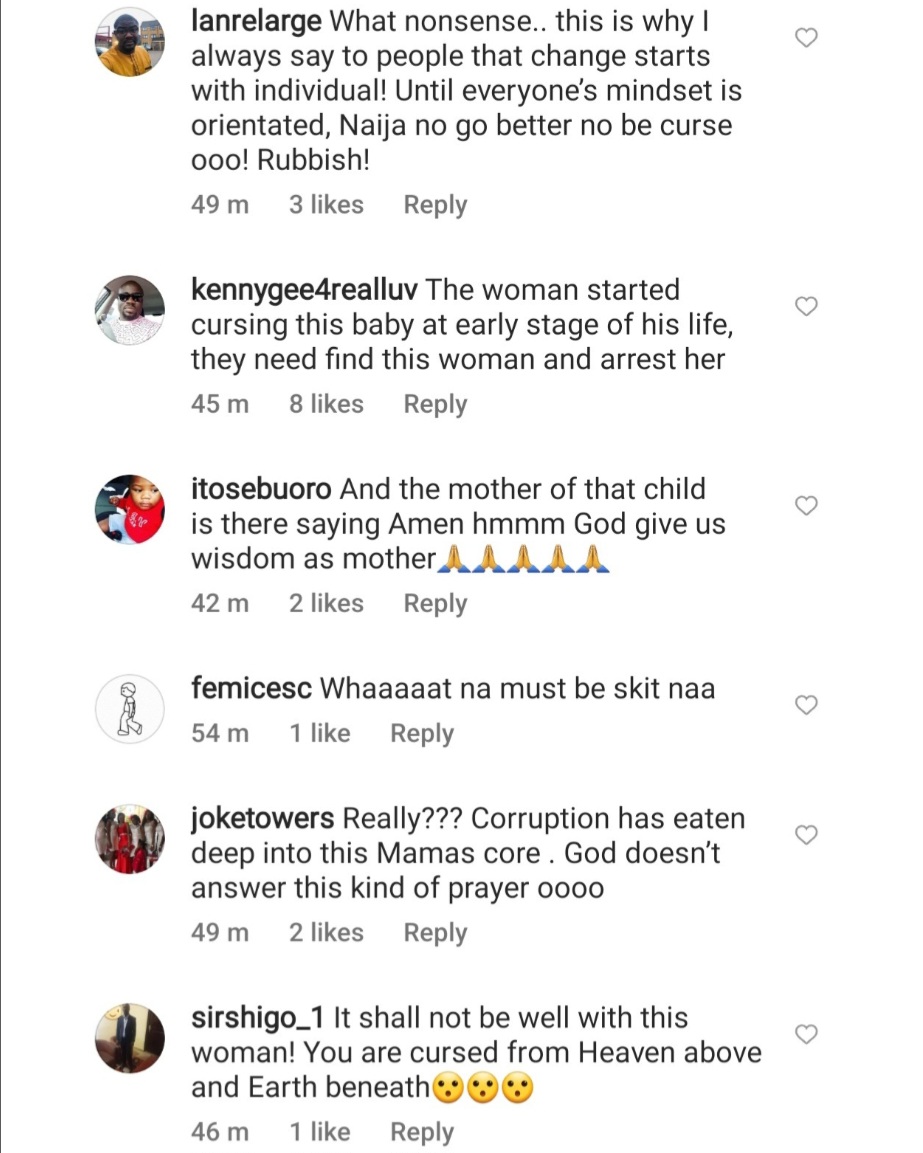View the 2 likes on joketowers' comment

point(326,933)
